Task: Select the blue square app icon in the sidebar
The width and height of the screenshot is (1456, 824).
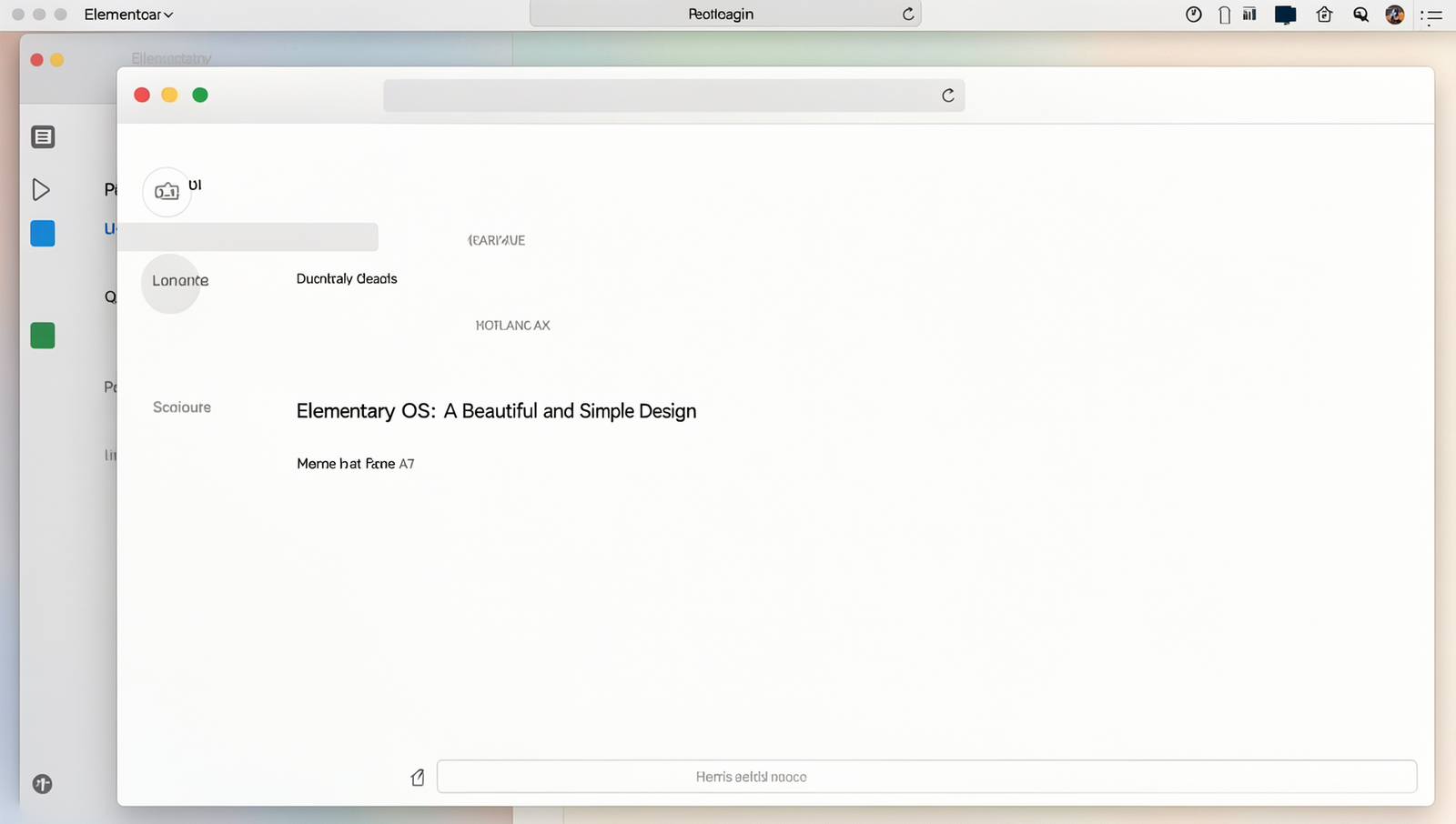Action: [43, 234]
